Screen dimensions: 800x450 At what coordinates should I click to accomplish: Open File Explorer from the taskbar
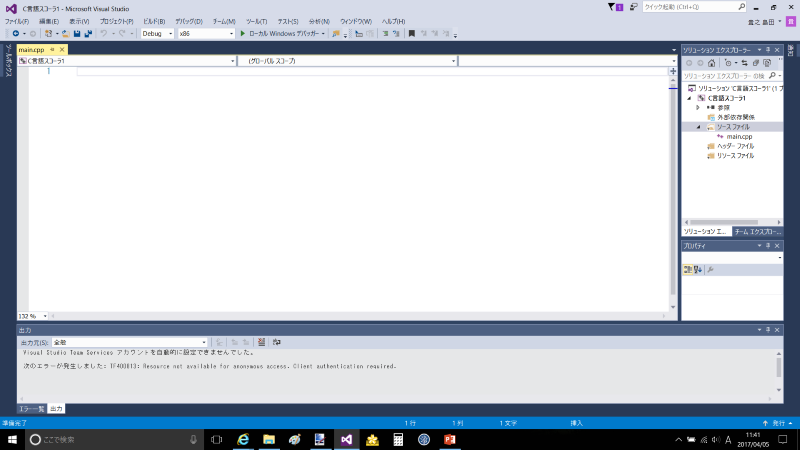[269, 439]
